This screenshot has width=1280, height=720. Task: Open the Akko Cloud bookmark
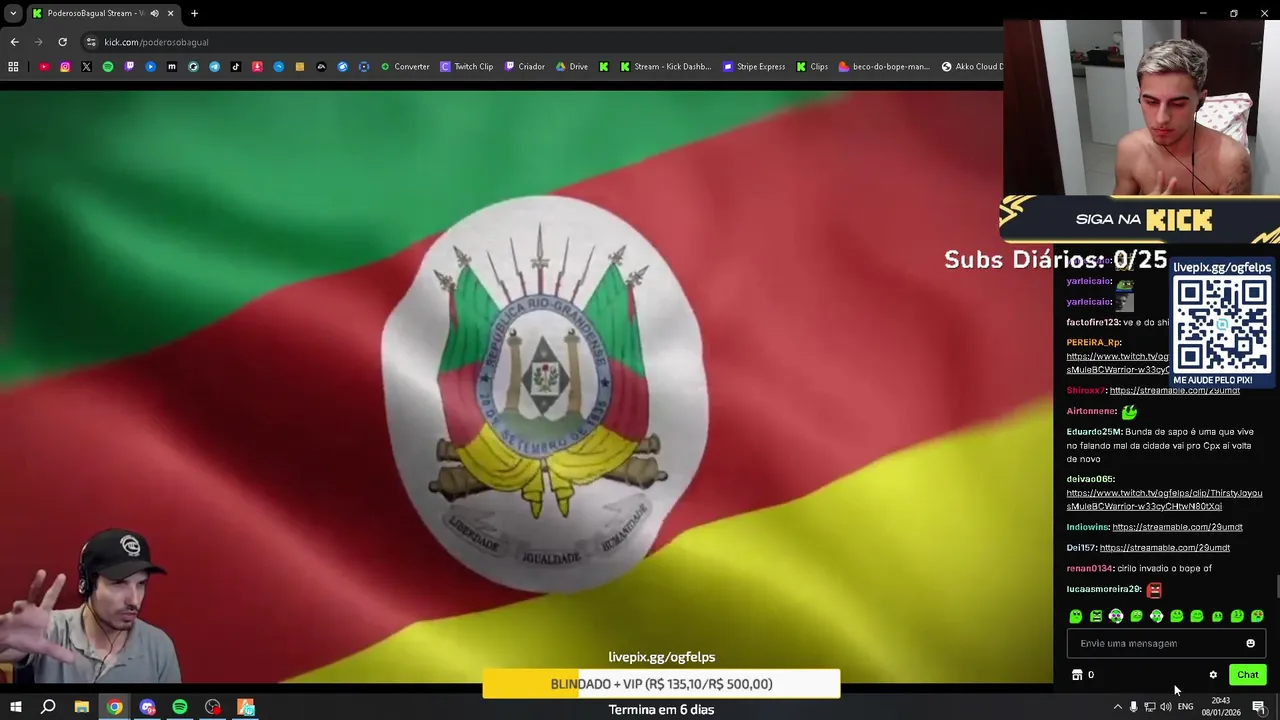coord(972,67)
